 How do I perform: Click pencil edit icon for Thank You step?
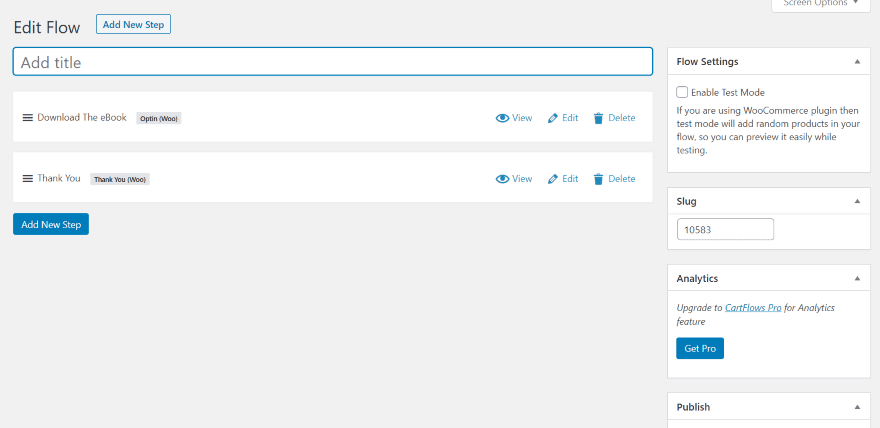[553, 179]
